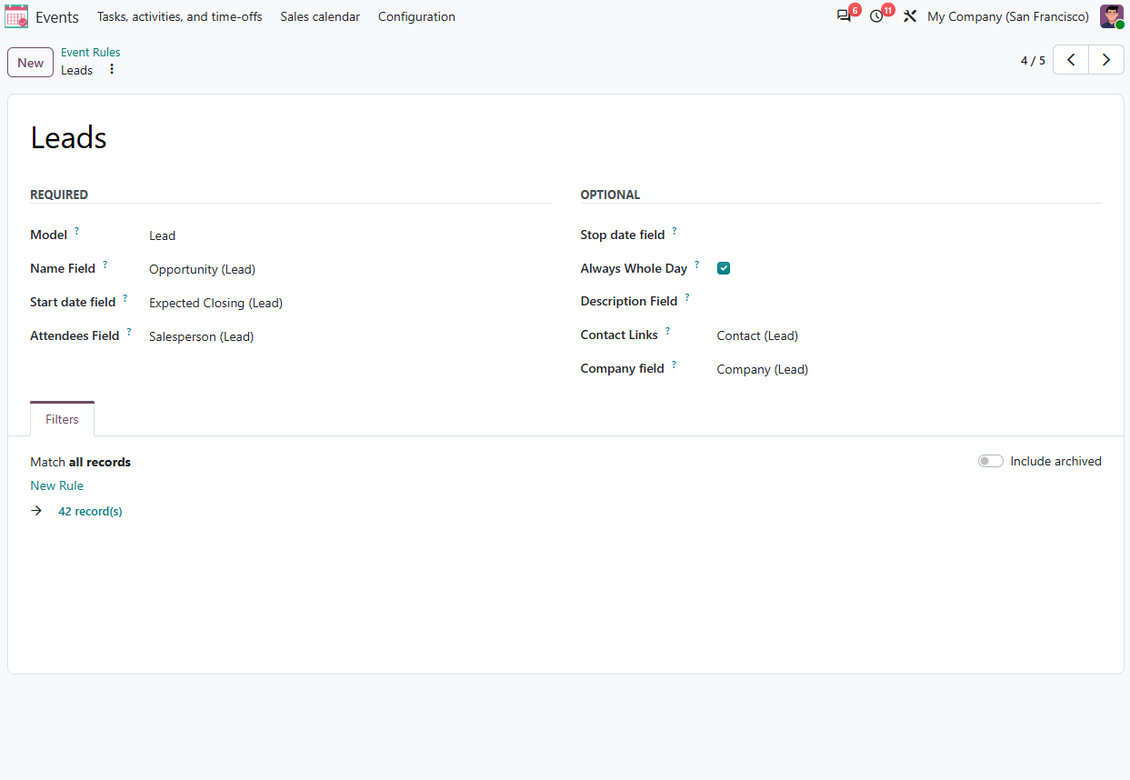Create a New event rule
1130x780 pixels.
(x=30, y=62)
